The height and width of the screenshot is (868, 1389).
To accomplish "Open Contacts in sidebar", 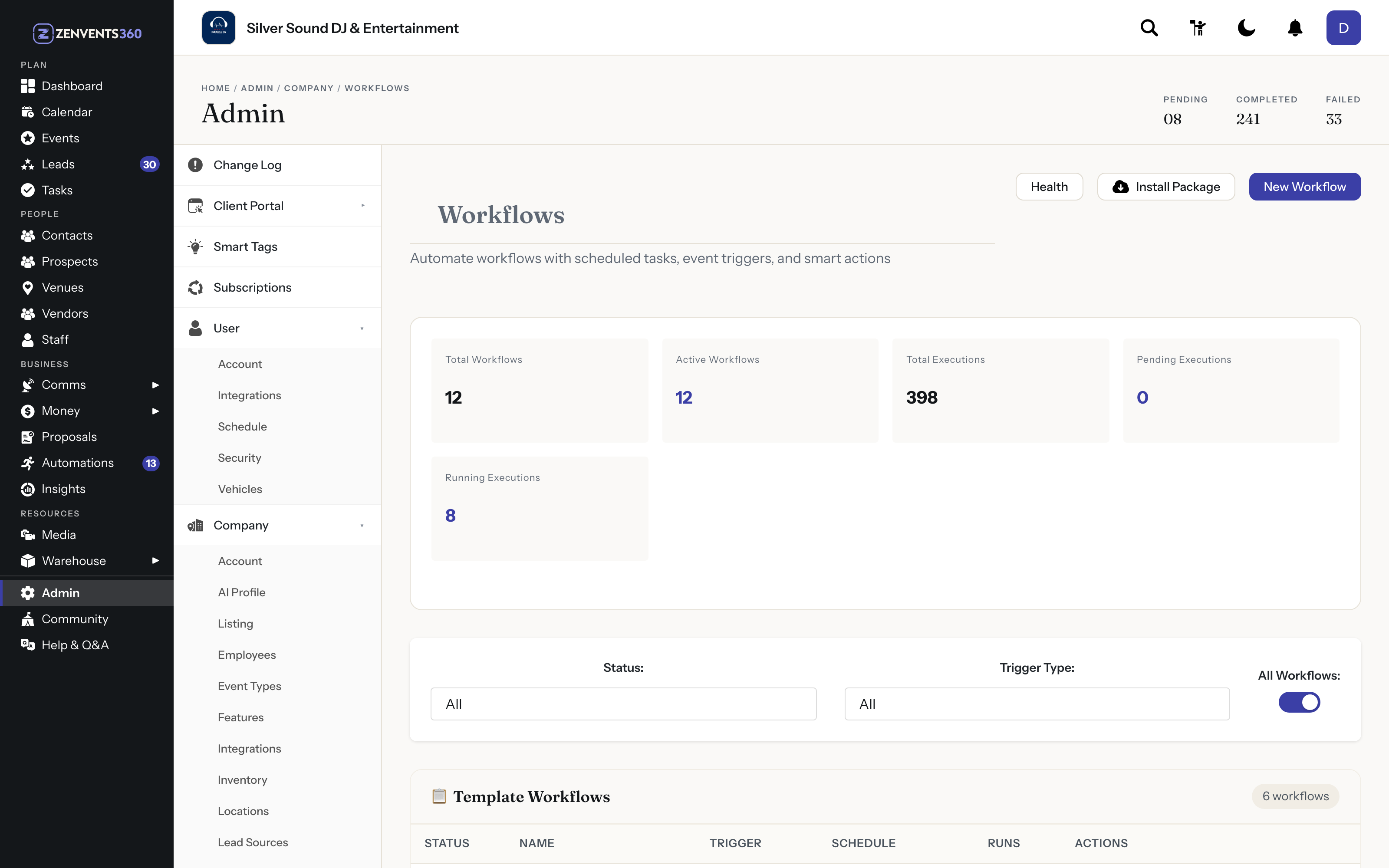I will tap(87, 235).
